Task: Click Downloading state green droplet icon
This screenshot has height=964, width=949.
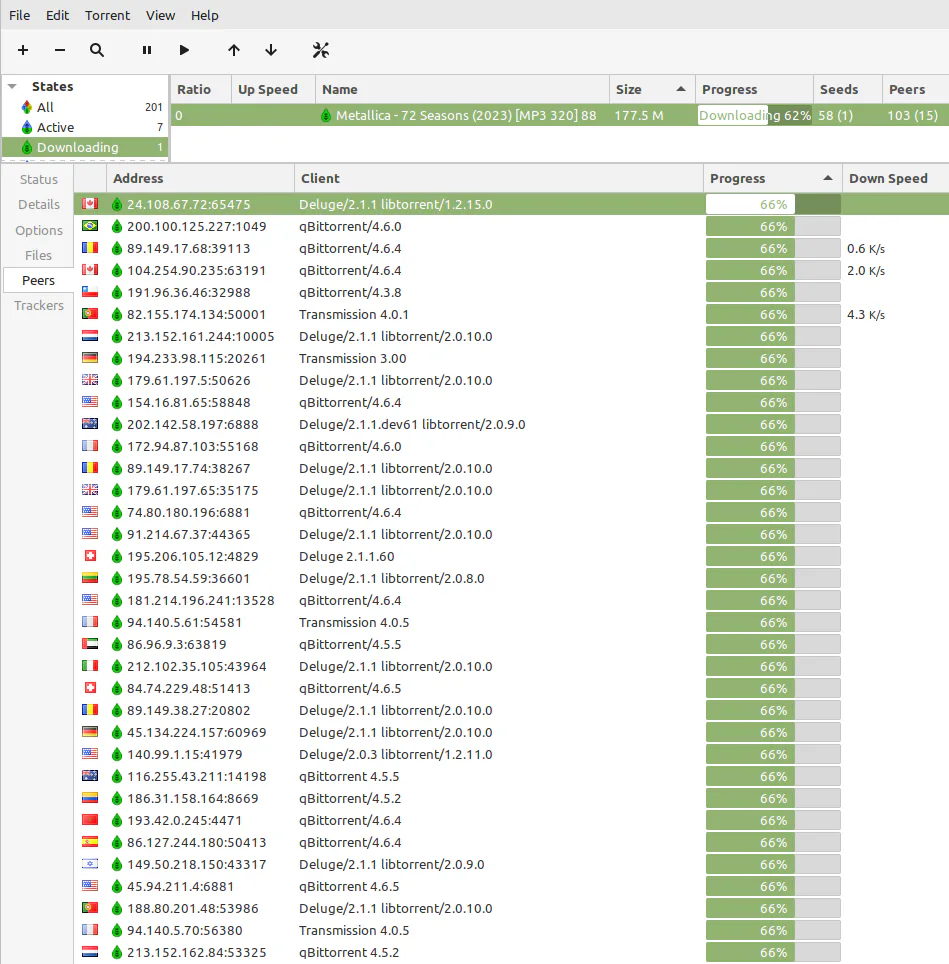Action: coord(26,148)
